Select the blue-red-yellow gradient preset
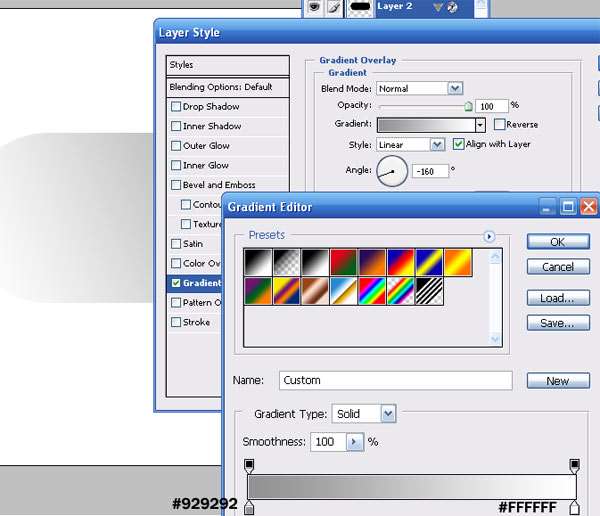This screenshot has height=516, width=600. click(400, 262)
